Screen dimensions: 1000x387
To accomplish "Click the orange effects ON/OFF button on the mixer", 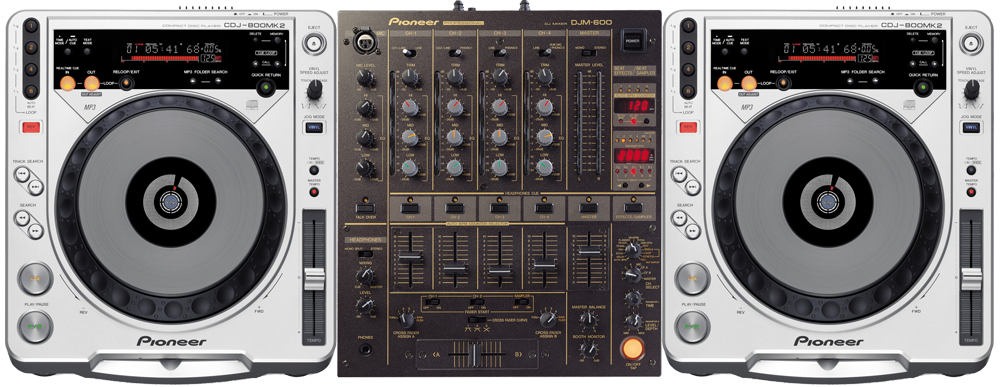I will [632, 347].
